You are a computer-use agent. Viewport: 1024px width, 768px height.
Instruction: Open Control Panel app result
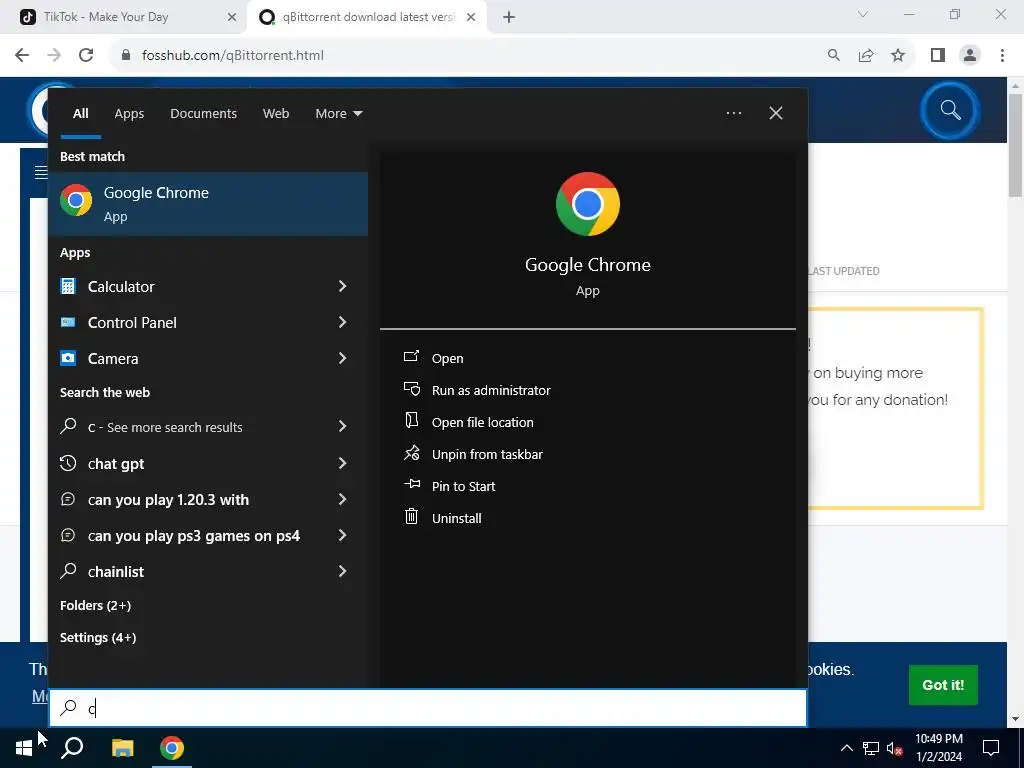coord(132,323)
